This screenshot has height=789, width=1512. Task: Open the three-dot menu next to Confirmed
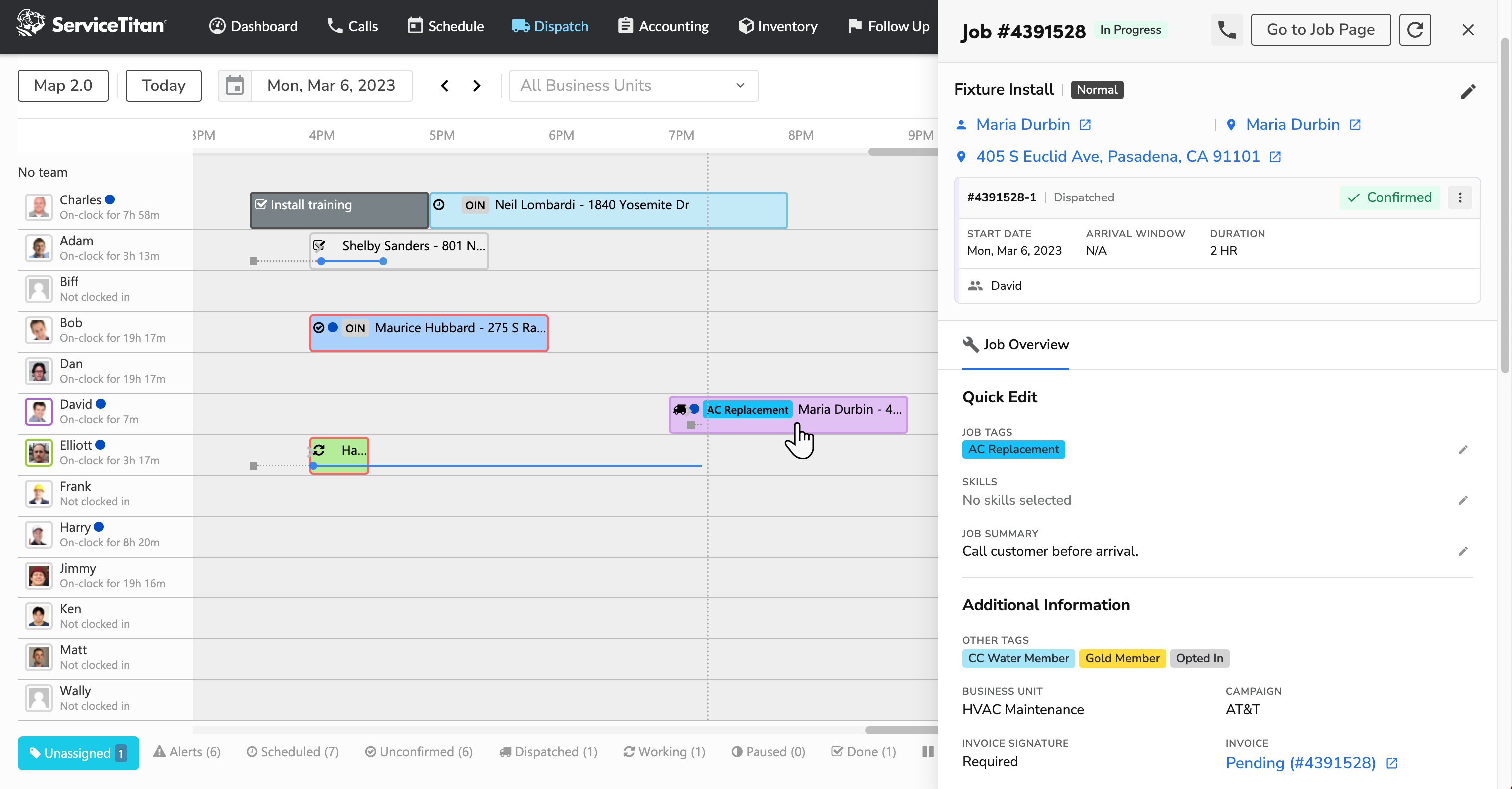pos(1460,197)
